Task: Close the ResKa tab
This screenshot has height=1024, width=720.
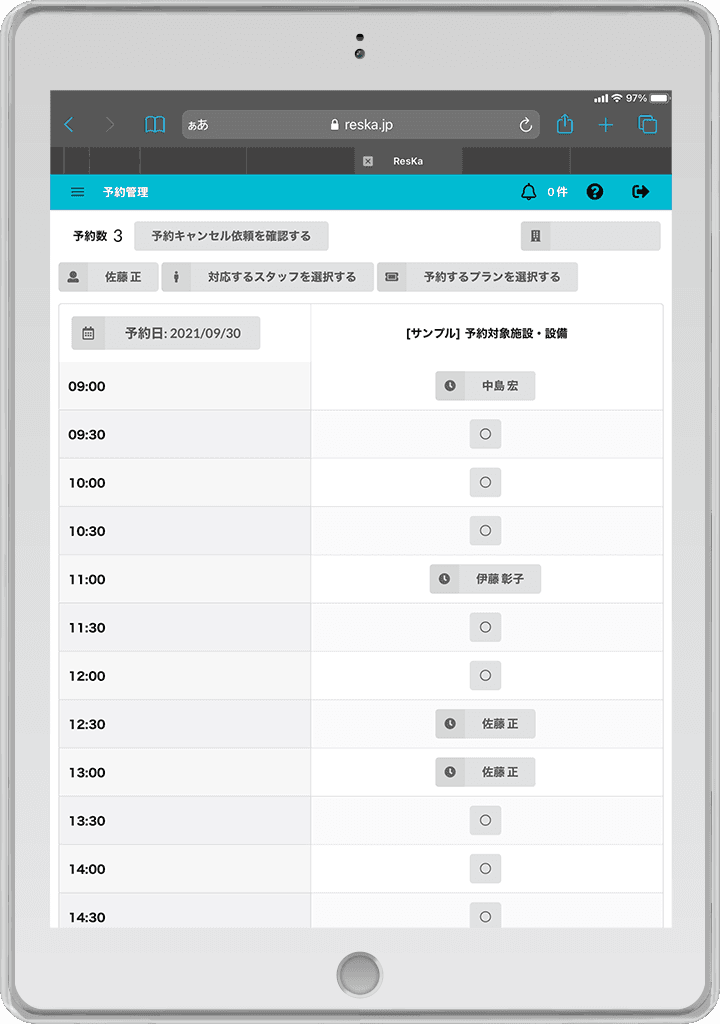Action: pos(368,161)
